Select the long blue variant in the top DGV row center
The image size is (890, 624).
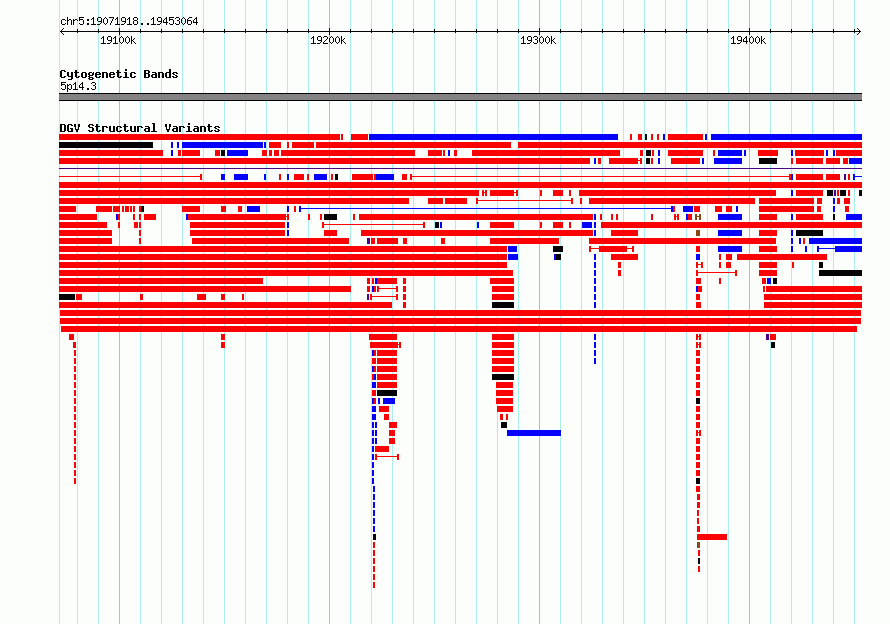[493, 137]
